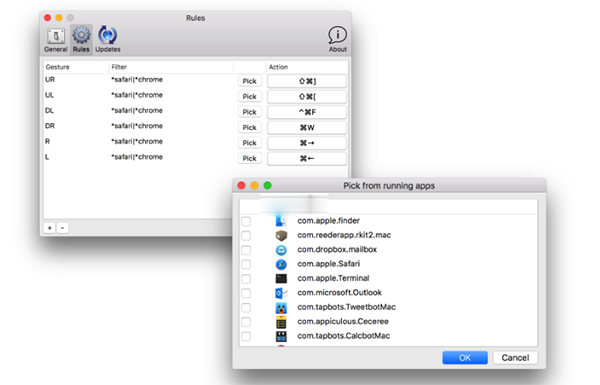This screenshot has height=385, width=600.
Task: Select the R gesture cell
Action: click(x=47, y=141)
